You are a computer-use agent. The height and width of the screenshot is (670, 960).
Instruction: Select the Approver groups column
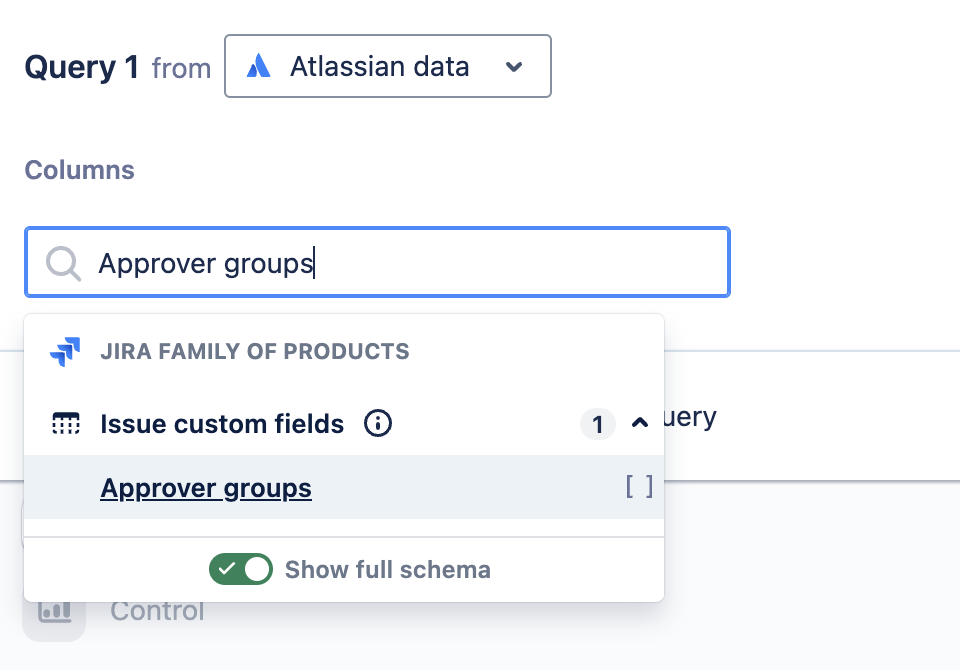pos(344,487)
